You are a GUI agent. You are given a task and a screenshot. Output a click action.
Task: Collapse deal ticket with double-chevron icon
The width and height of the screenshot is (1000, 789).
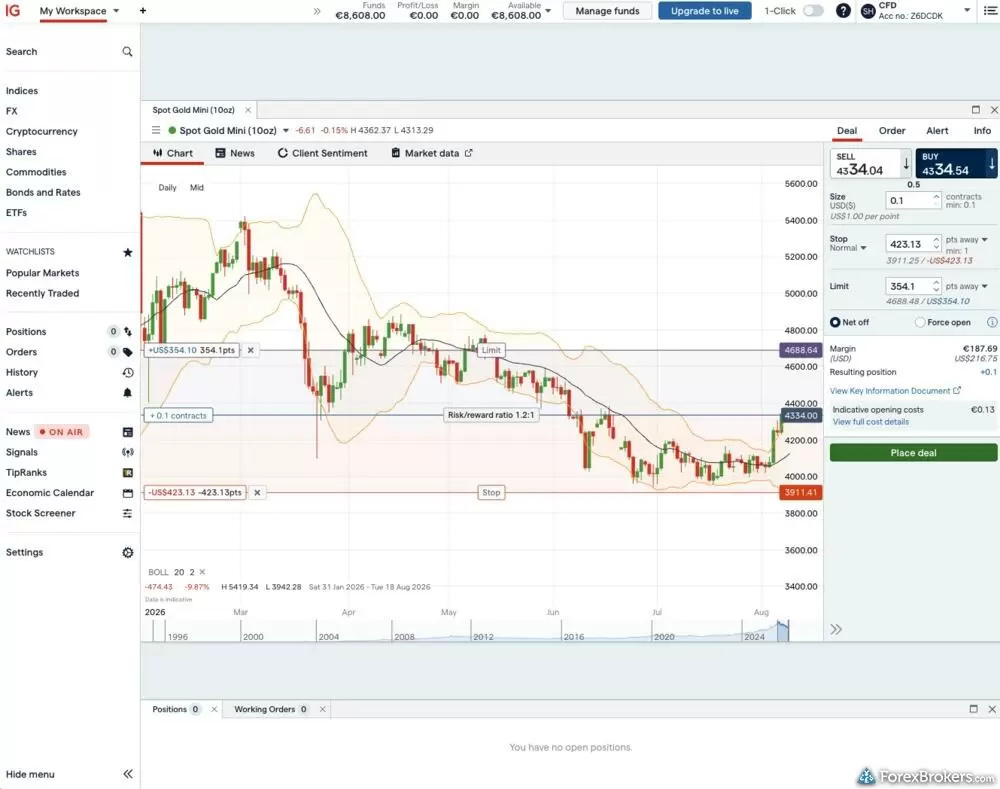click(836, 630)
